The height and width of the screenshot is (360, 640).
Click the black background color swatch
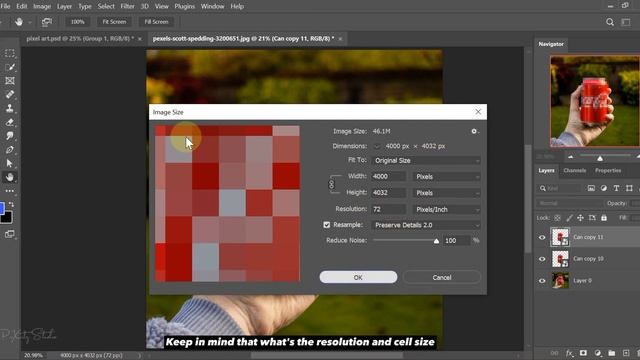(x=7, y=218)
